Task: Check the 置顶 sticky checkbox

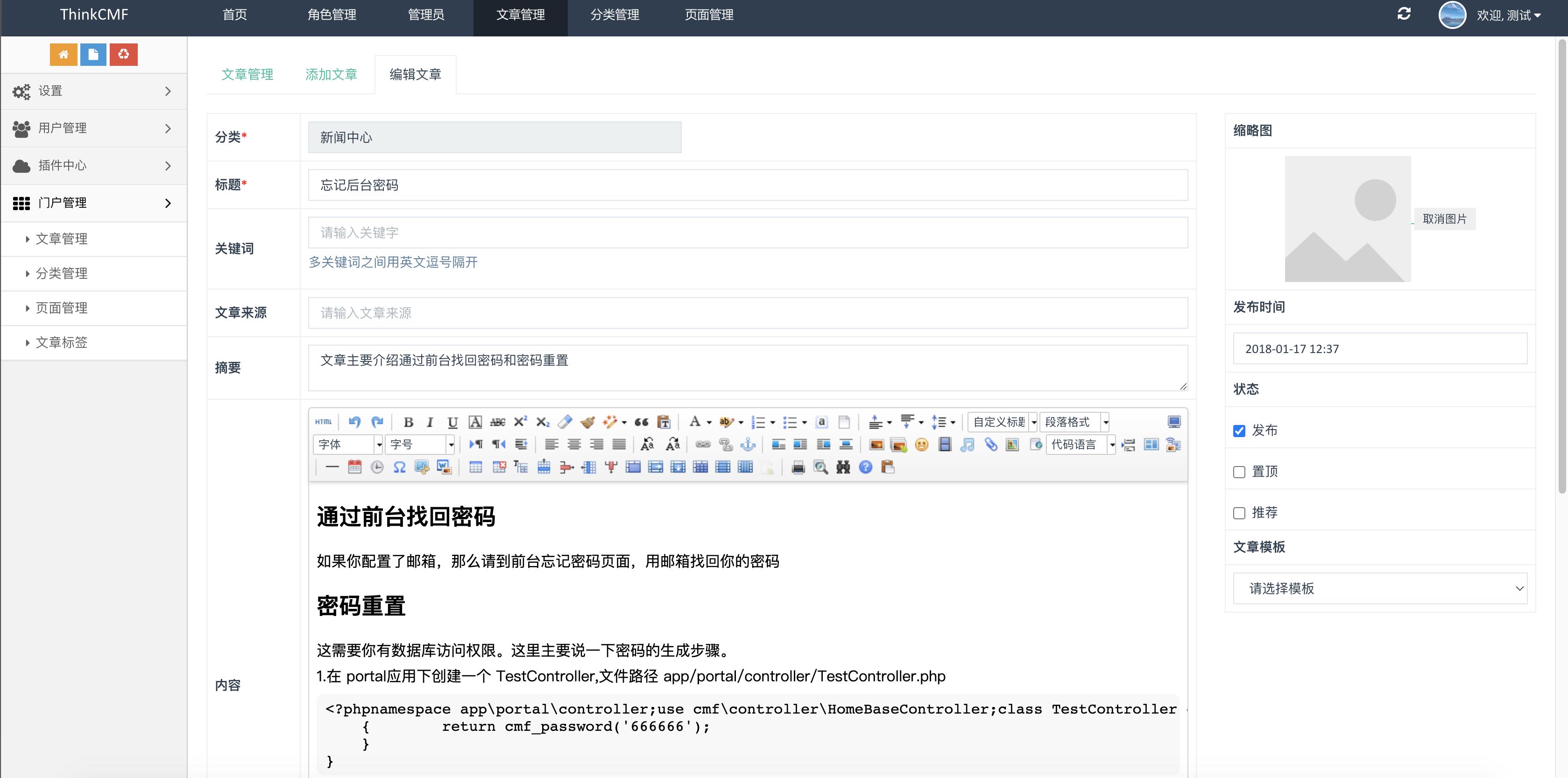Action: pos(1239,472)
